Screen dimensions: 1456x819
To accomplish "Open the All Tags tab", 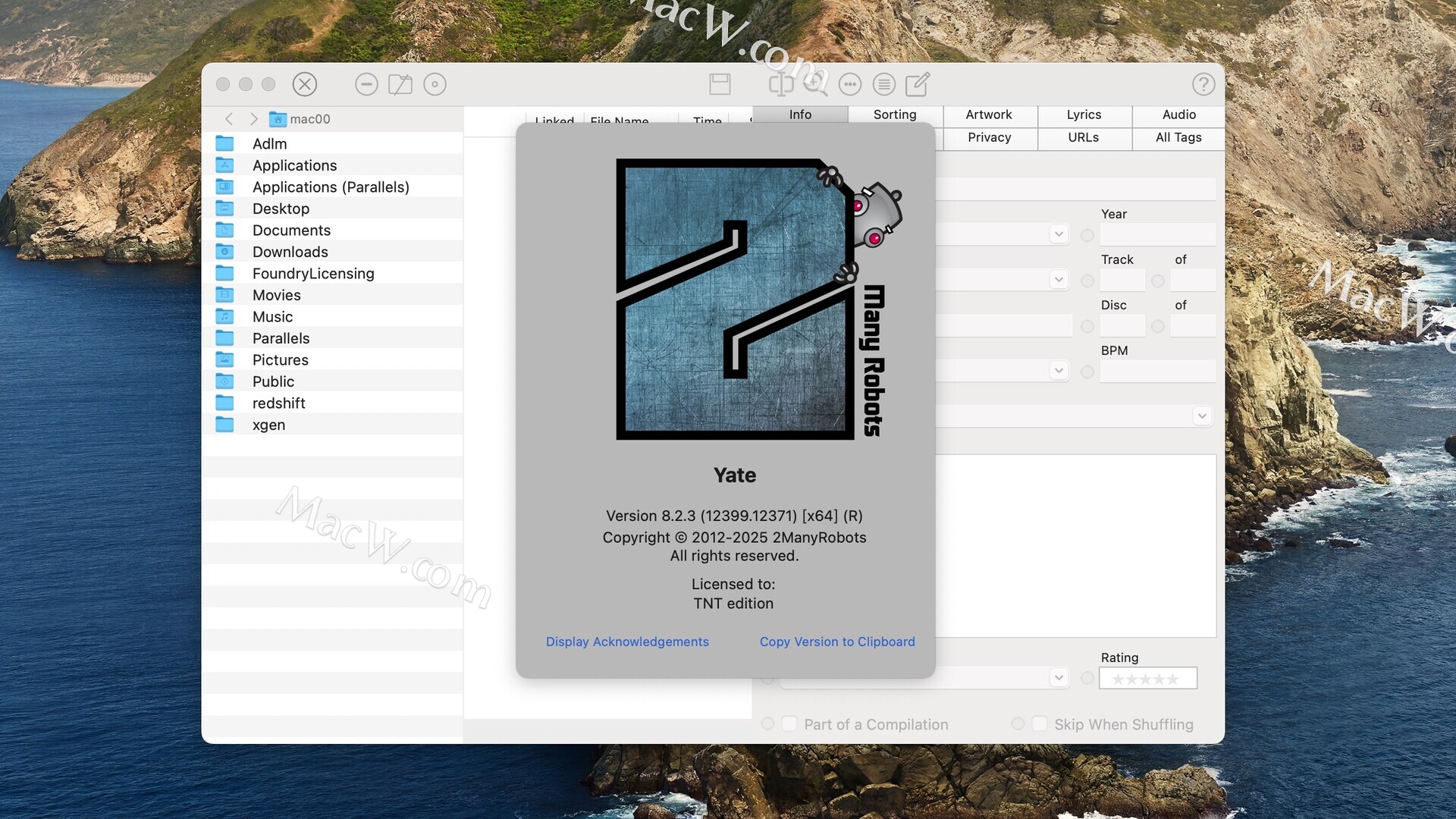I will point(1179,137).
